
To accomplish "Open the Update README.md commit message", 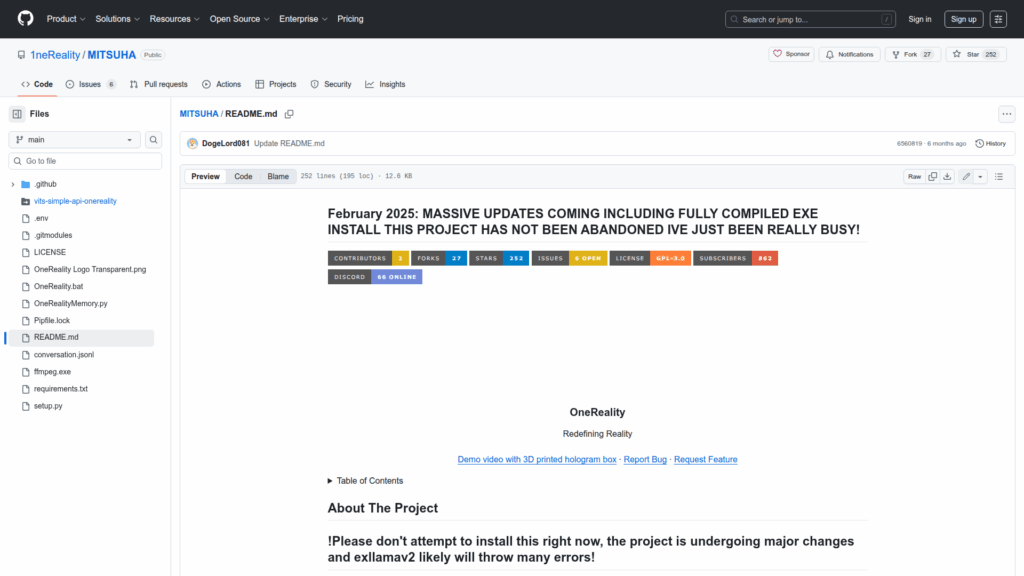I will click(x=289, y=144).
